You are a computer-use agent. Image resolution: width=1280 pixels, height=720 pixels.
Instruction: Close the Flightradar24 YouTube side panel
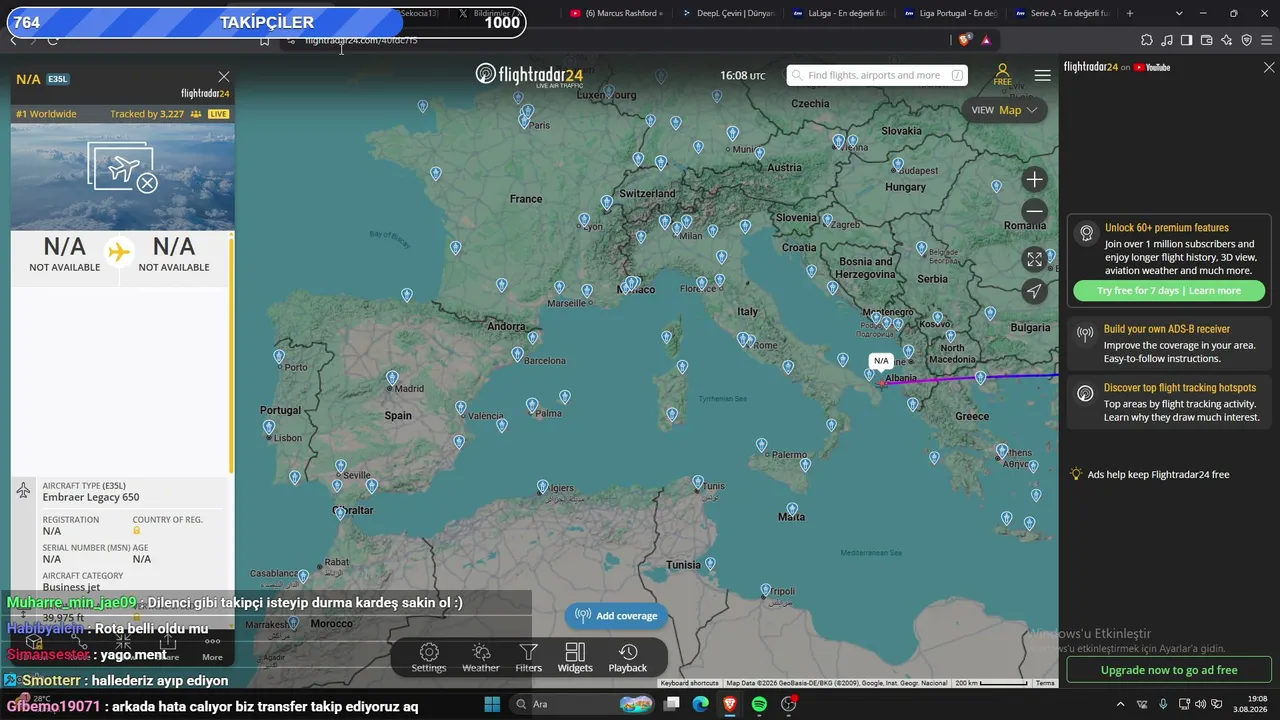1269,67
